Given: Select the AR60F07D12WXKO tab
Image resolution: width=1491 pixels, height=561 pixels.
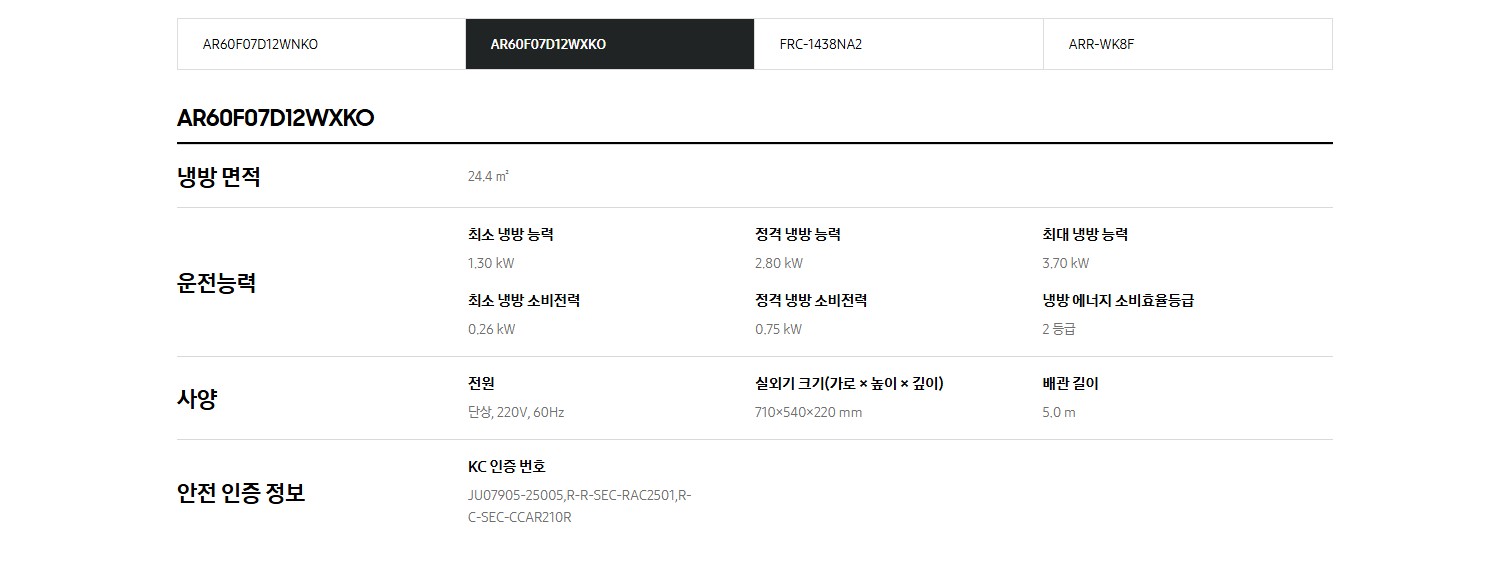Looking at the screenshot, I should (x=610, y=44).
